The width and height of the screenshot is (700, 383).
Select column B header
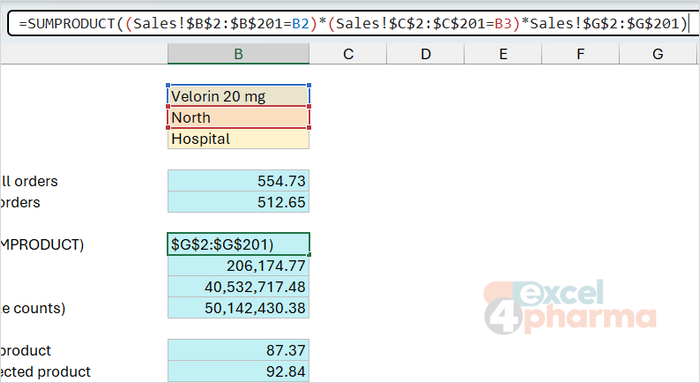[238, 54]
